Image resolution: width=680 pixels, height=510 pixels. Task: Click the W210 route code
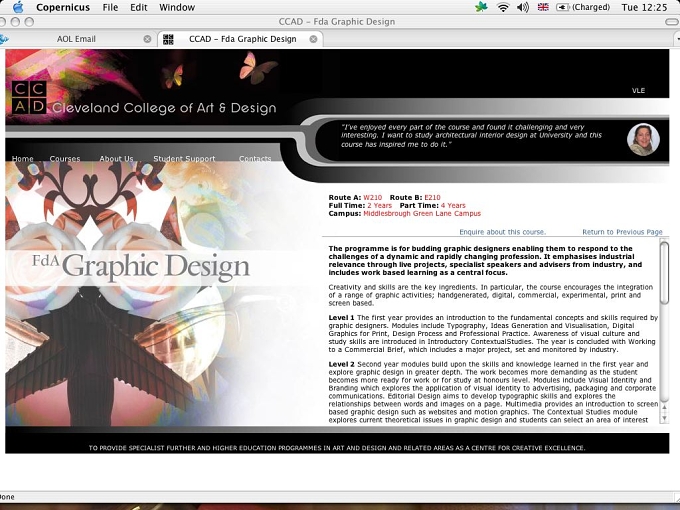point(373,197)
